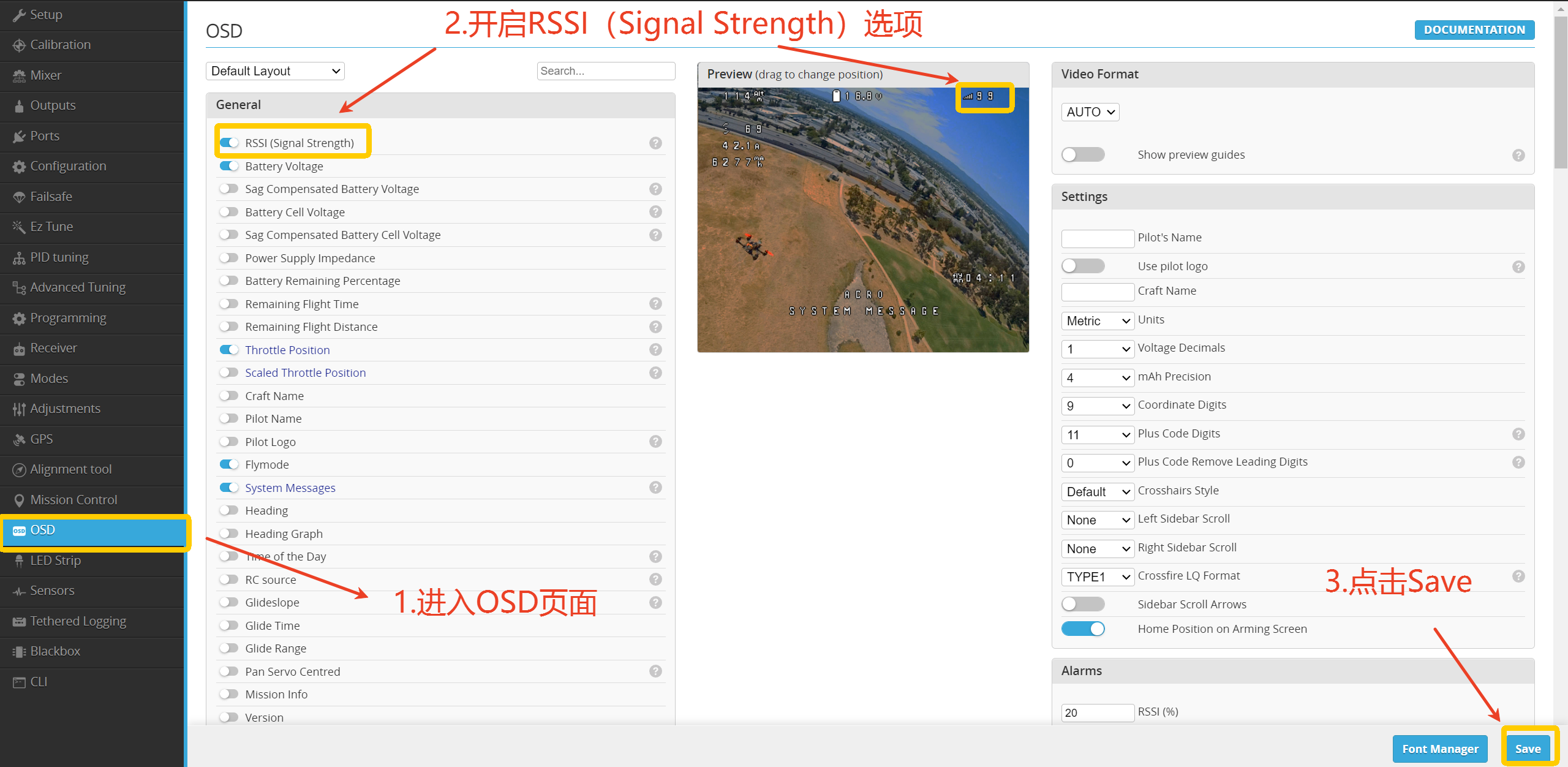1568x767 pixels.
Task: Open the Units Metric dropdown
Action: pyautogui.click(x=1098, y=321)
